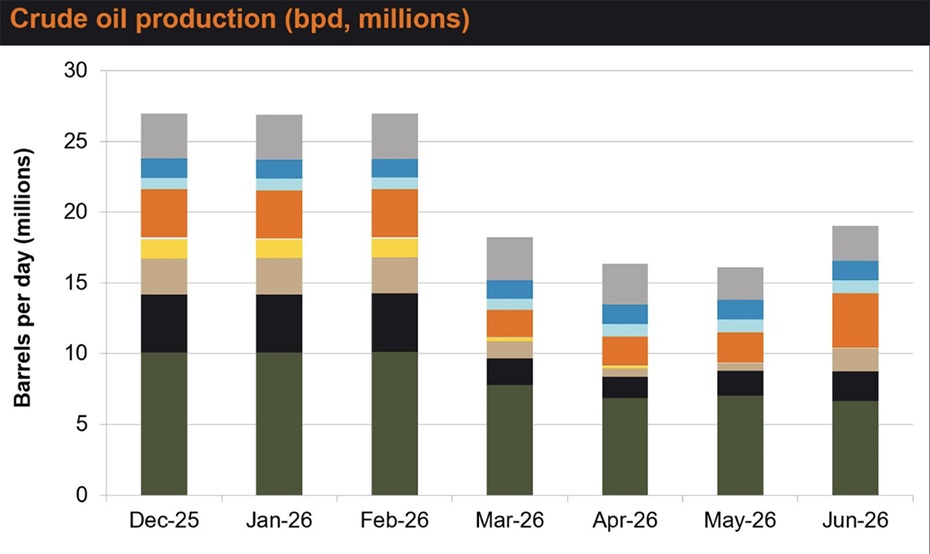Select the yellow segment of Jan-26 bar
Screen dimensions: 930x554
point(279,249)
